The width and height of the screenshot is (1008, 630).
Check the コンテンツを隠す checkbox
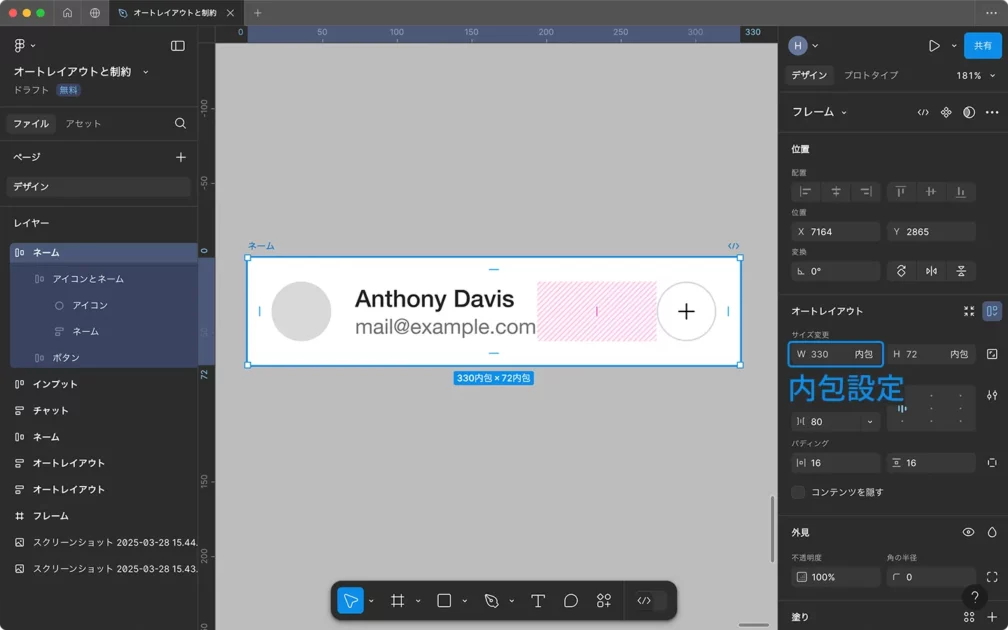coord(798,492)
